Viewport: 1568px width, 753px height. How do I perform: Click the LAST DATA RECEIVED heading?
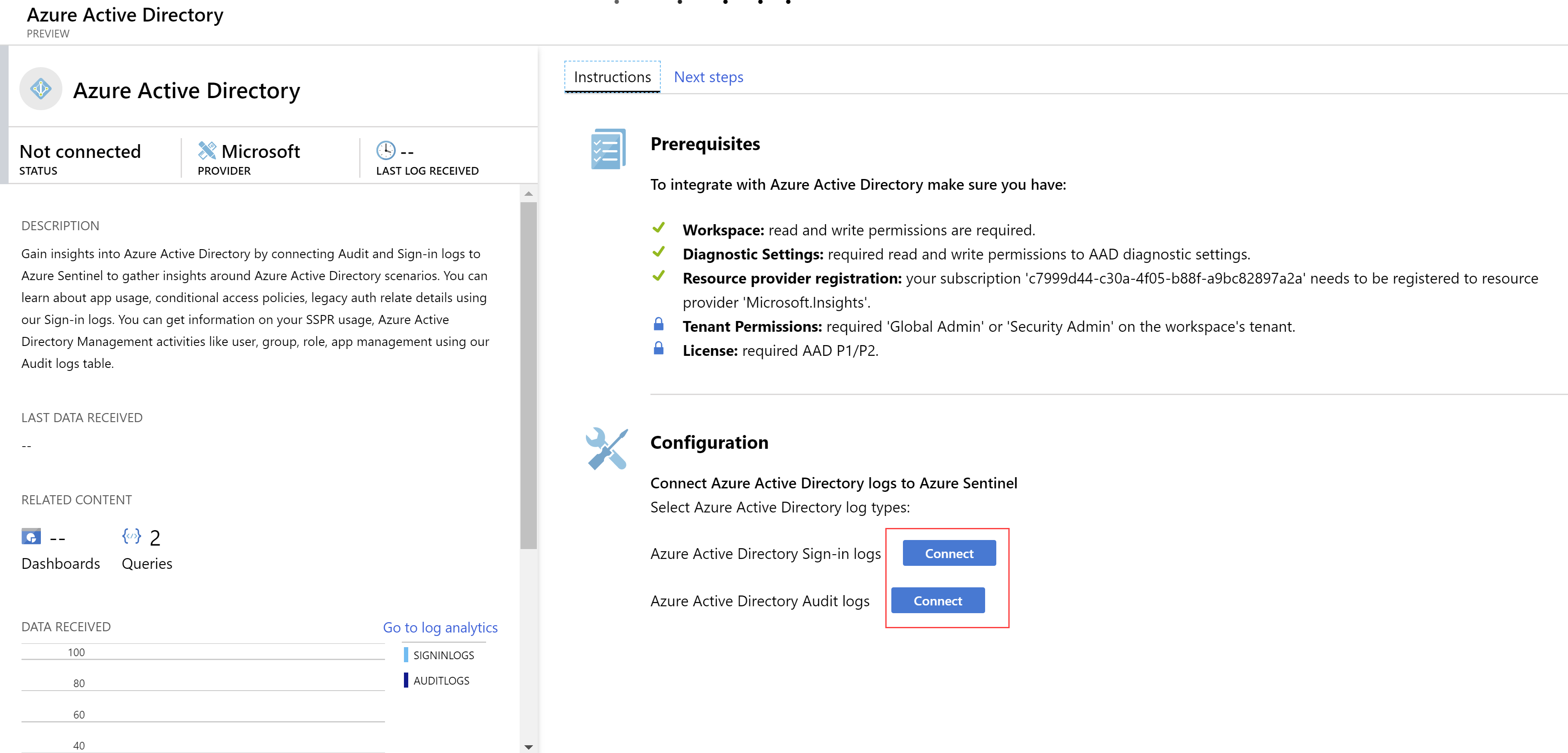click(82, 417)
